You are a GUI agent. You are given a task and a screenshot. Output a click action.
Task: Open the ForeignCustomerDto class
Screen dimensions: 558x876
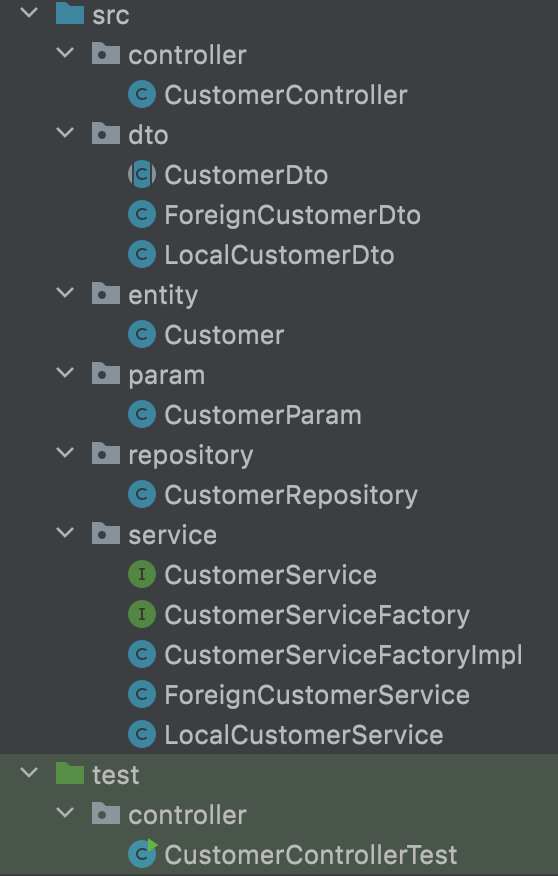coord(292,216)
